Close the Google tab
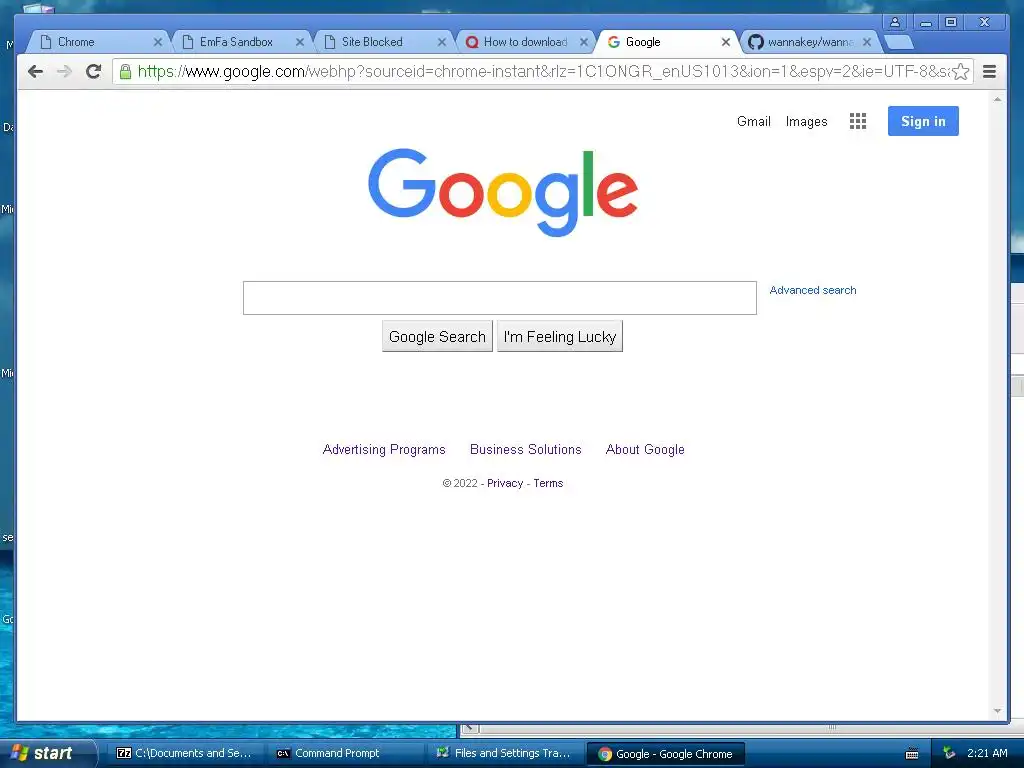 coord(726,42)
